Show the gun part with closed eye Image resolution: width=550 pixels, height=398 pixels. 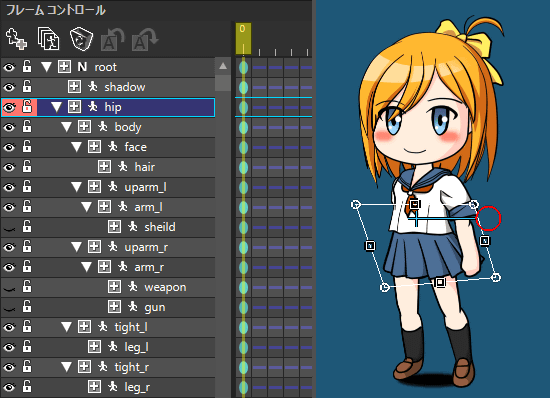point(9,309)
